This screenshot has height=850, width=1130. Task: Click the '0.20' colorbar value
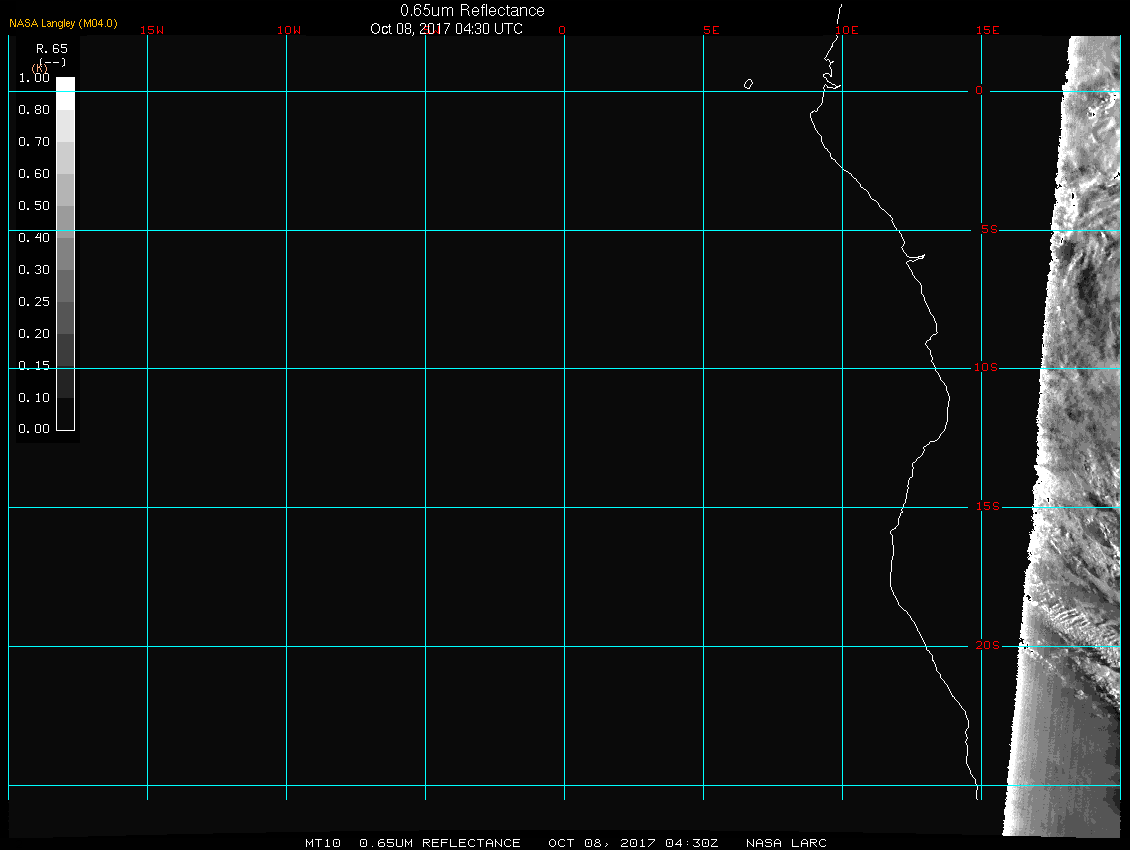tap(34, 334)
